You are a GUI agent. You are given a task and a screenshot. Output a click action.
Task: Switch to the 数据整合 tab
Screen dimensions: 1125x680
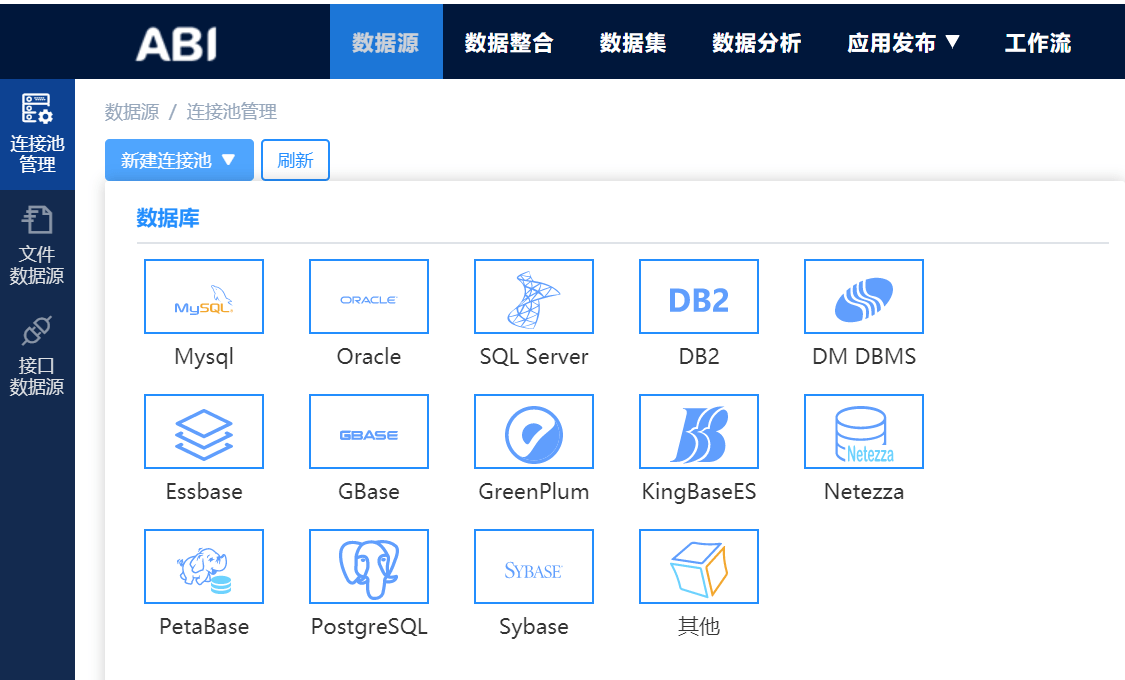[508, 42]
